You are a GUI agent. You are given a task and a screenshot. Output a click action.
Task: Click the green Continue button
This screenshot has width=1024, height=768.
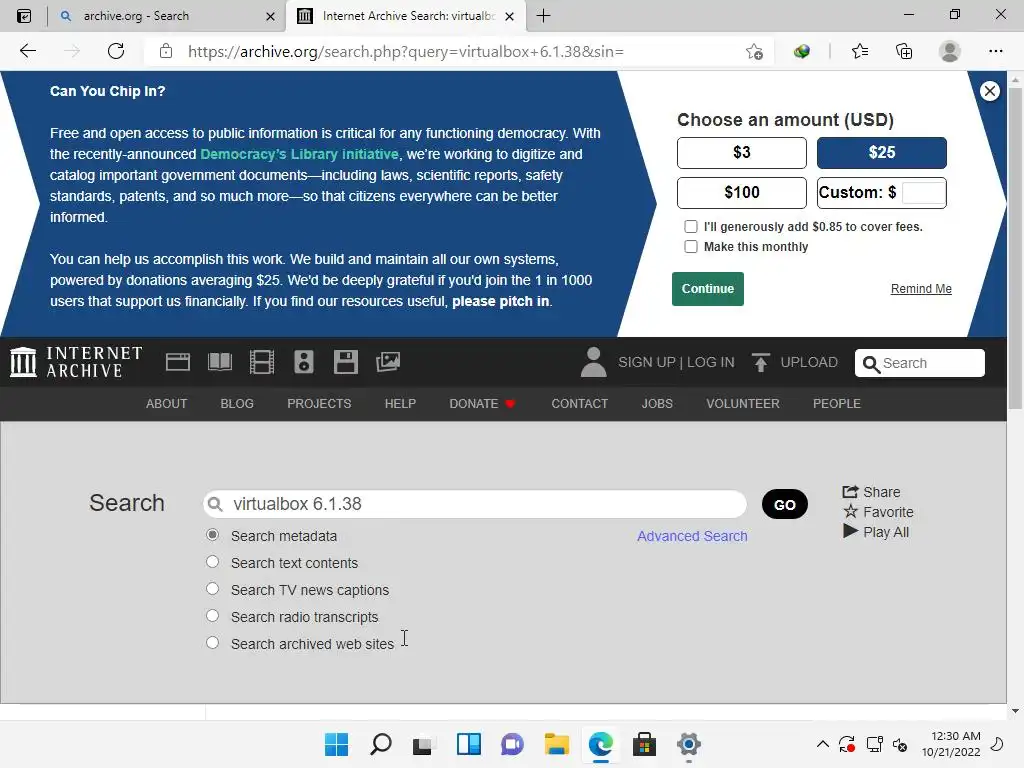pos(708,289)
